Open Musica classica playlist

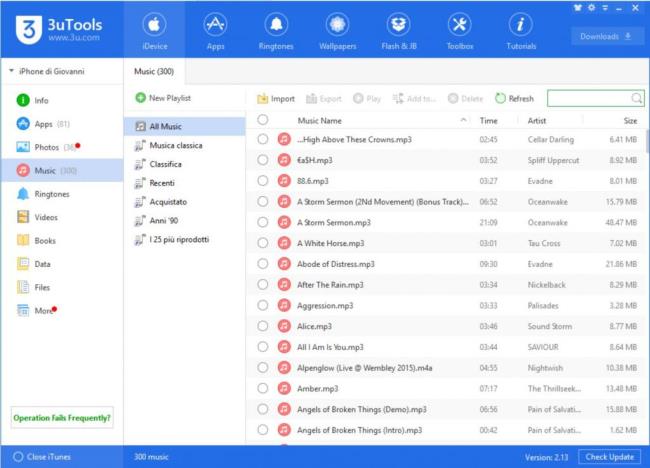[x=184, y=145]
